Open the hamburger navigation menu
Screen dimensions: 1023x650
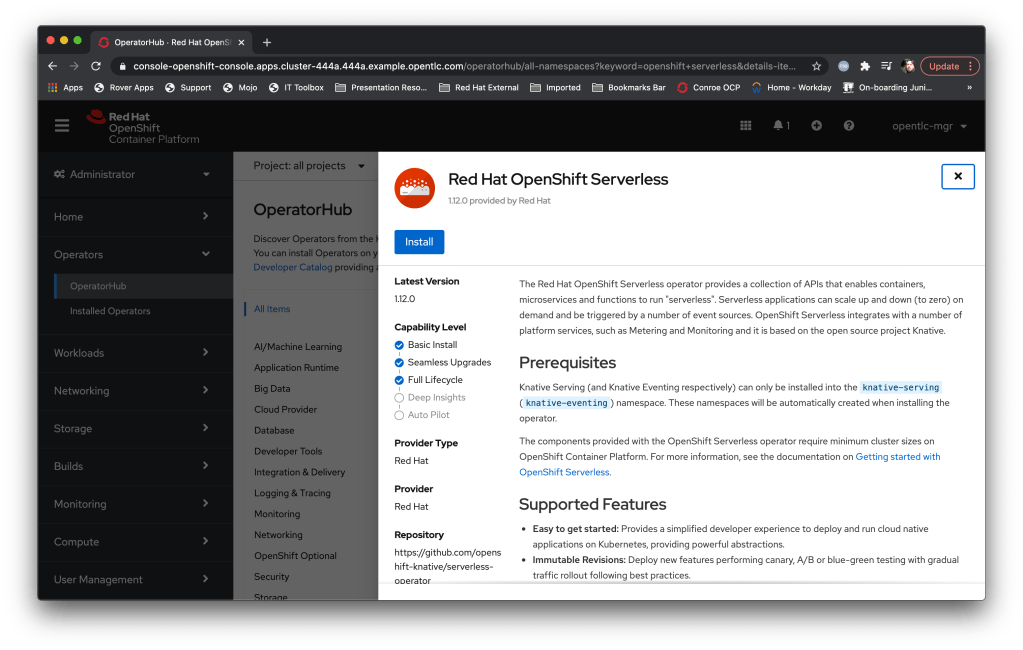click(62, 126)
